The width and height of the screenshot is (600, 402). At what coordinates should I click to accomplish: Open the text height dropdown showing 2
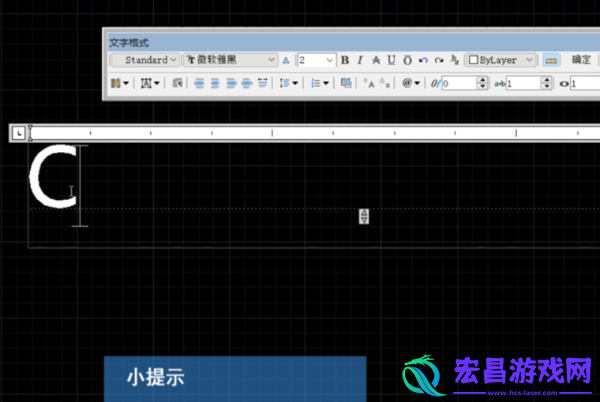pyautogui.click(x=316, y=60)
